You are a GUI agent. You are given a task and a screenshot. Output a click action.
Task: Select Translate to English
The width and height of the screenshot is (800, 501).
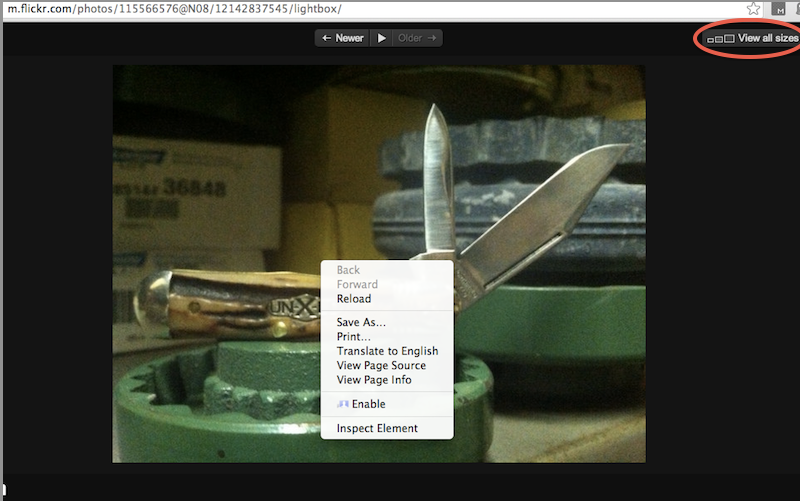point(387,351)
